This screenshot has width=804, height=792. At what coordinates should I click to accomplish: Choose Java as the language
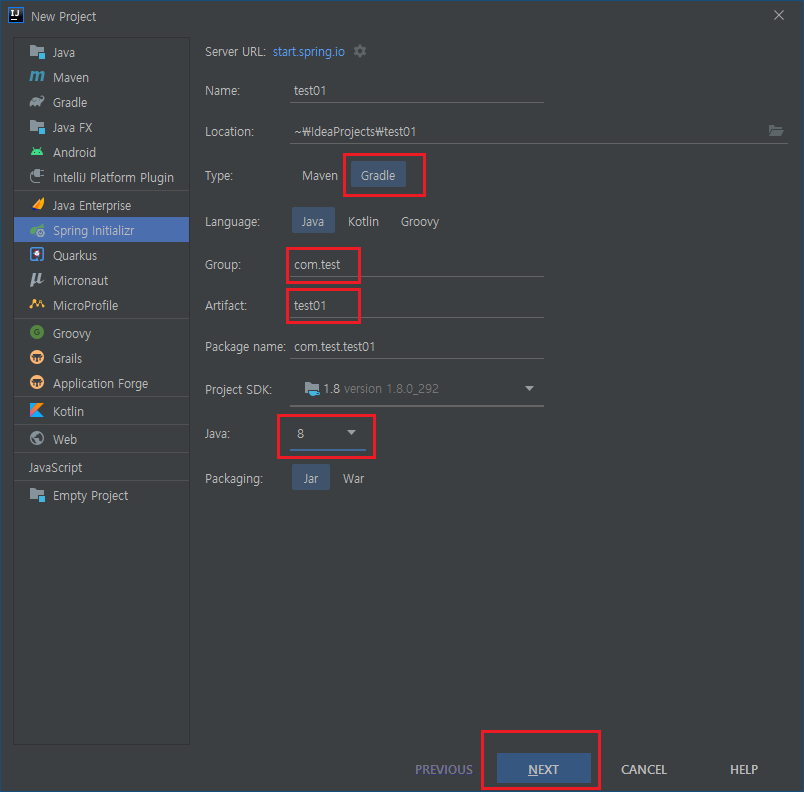tap(313, 221)
